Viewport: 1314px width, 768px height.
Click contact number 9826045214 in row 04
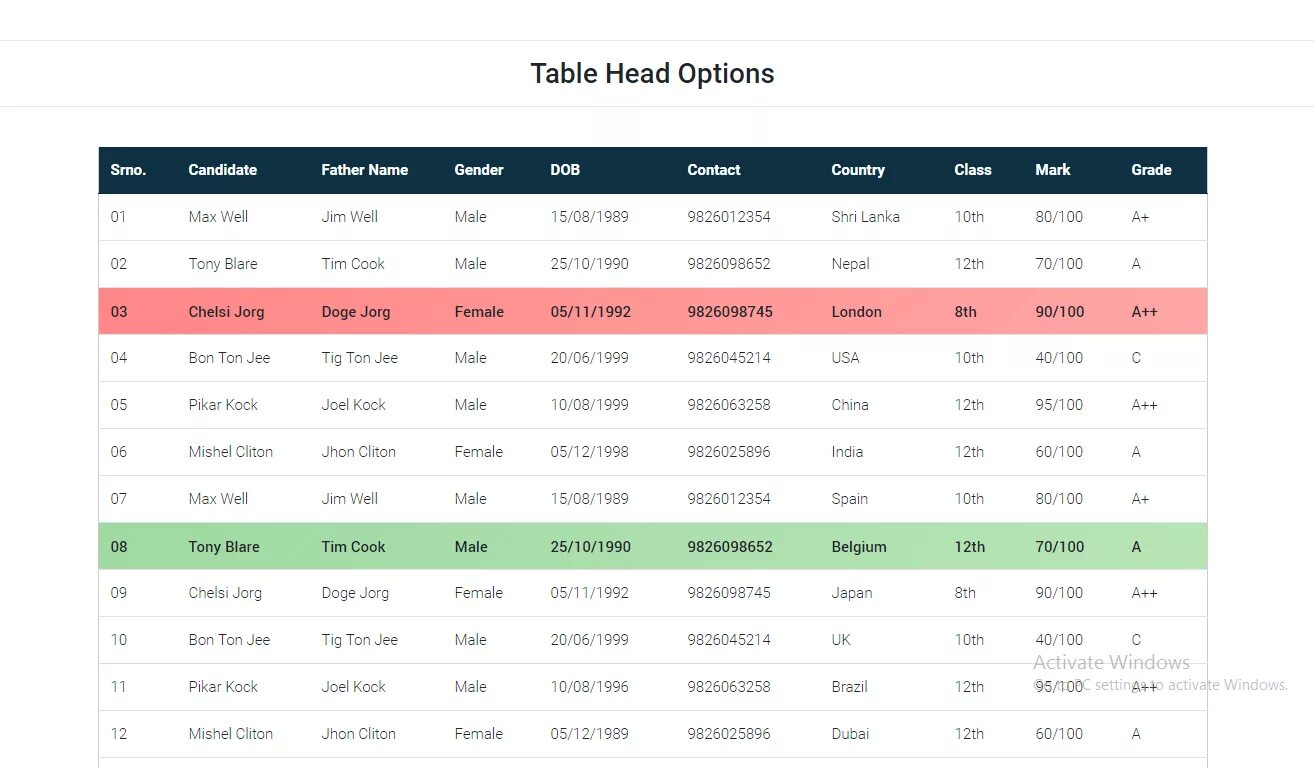729,358
